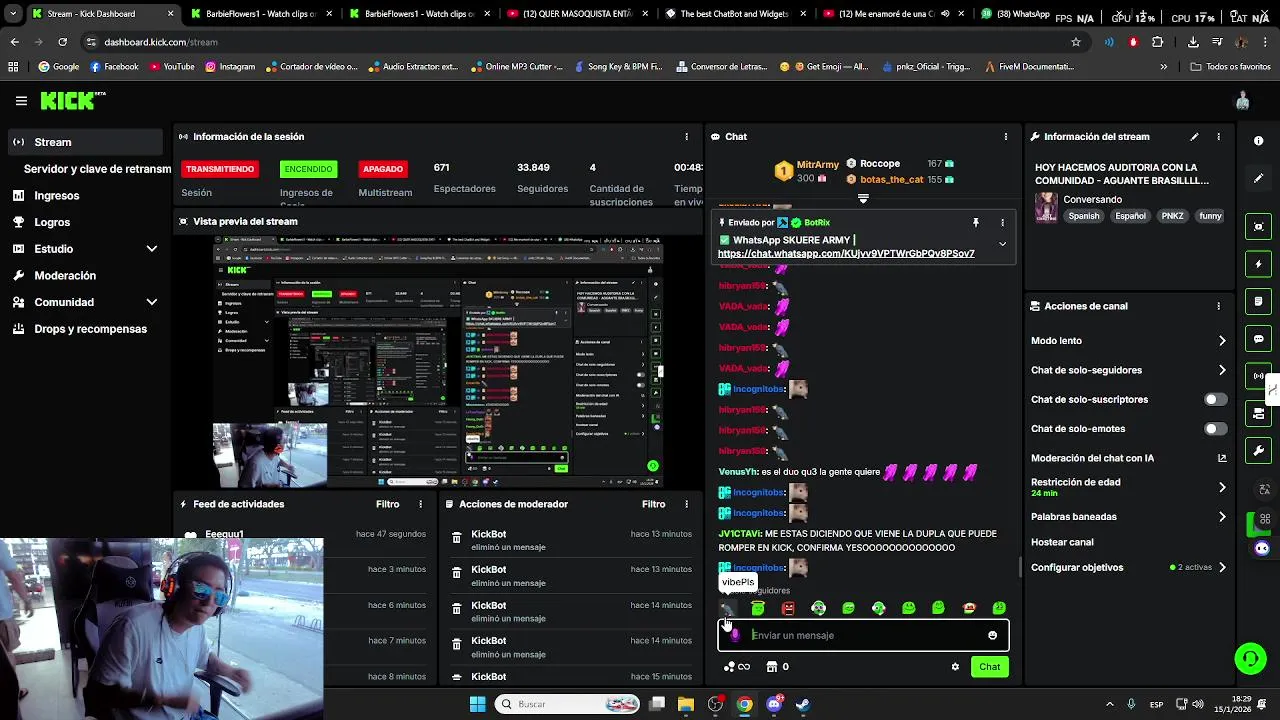Click Filtro in Feed de actividades
This screenshot has height=720, width=1280.
(x=387, y=504)
